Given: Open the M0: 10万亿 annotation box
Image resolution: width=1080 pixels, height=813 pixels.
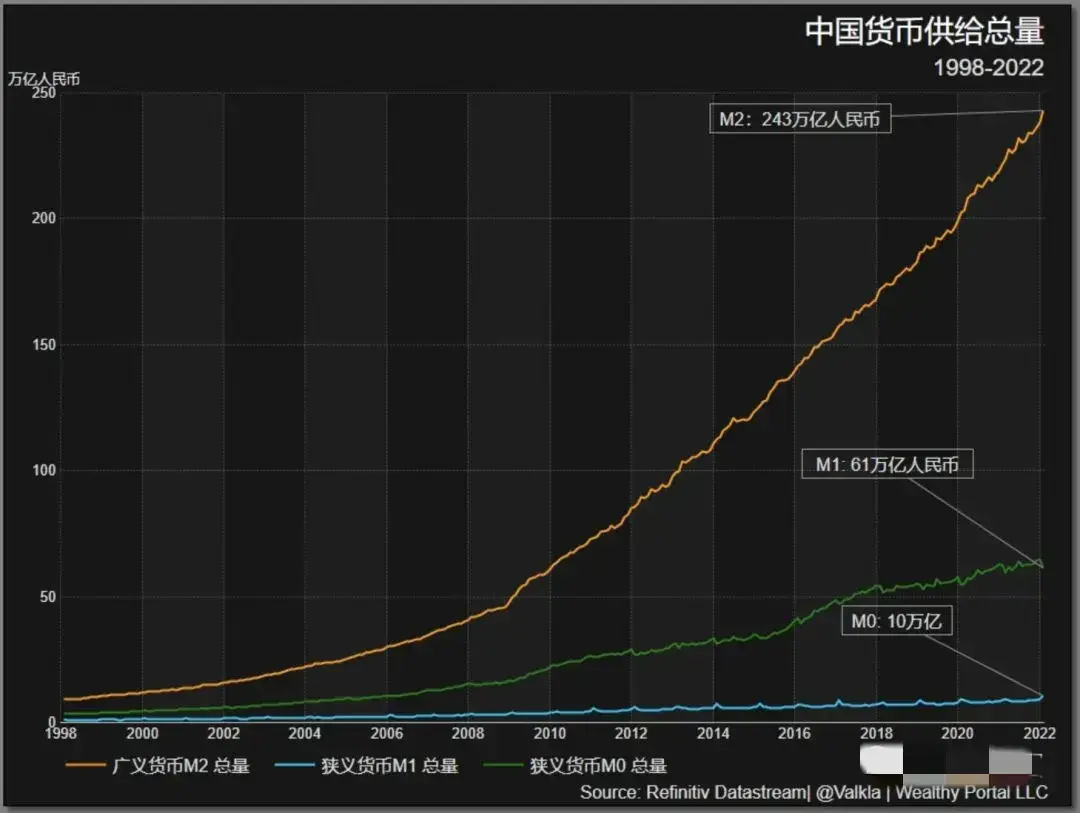Looking at the screenshot, I should [x=895, y=621].
